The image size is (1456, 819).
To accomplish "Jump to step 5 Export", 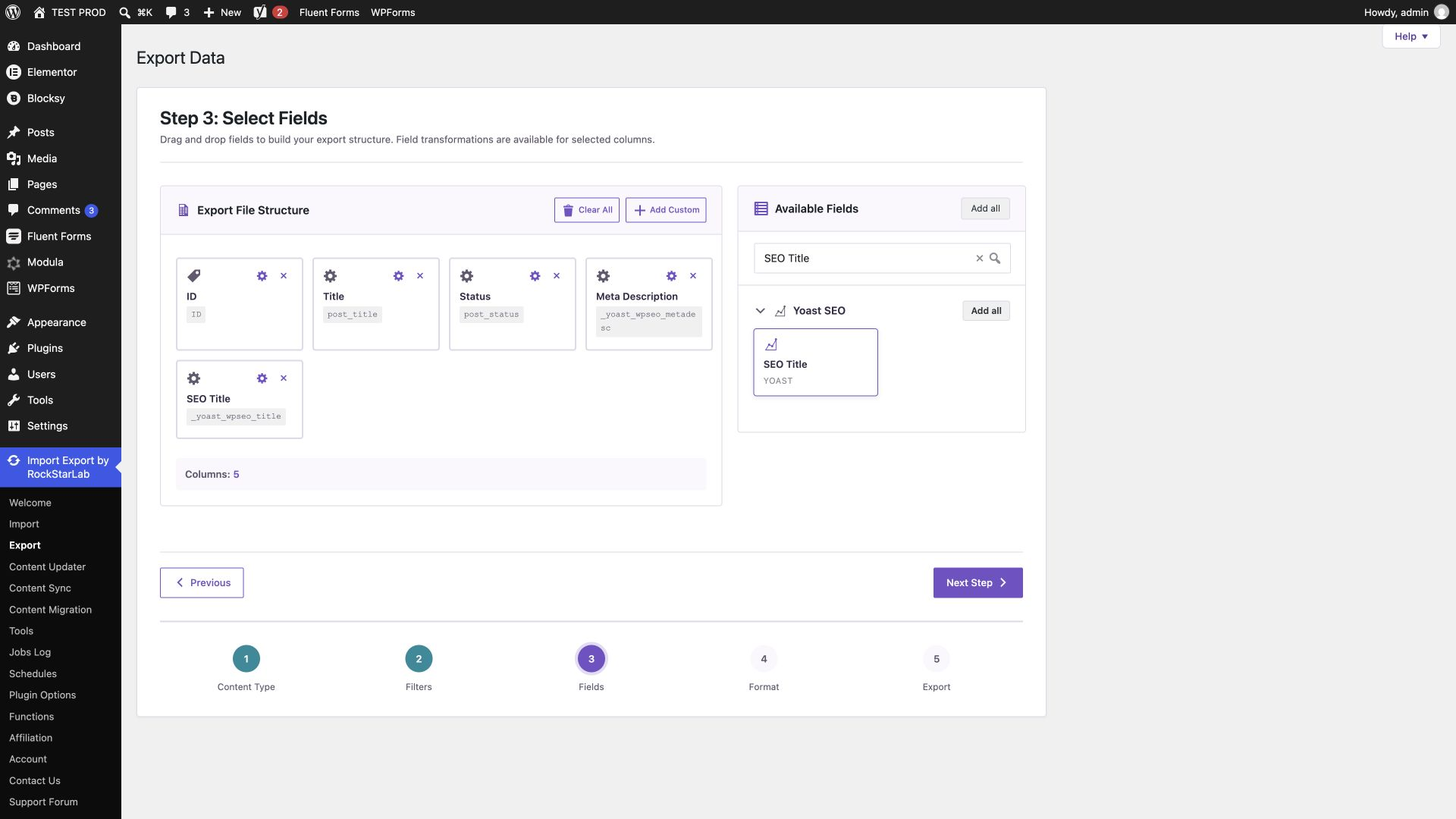I will 937,659.
